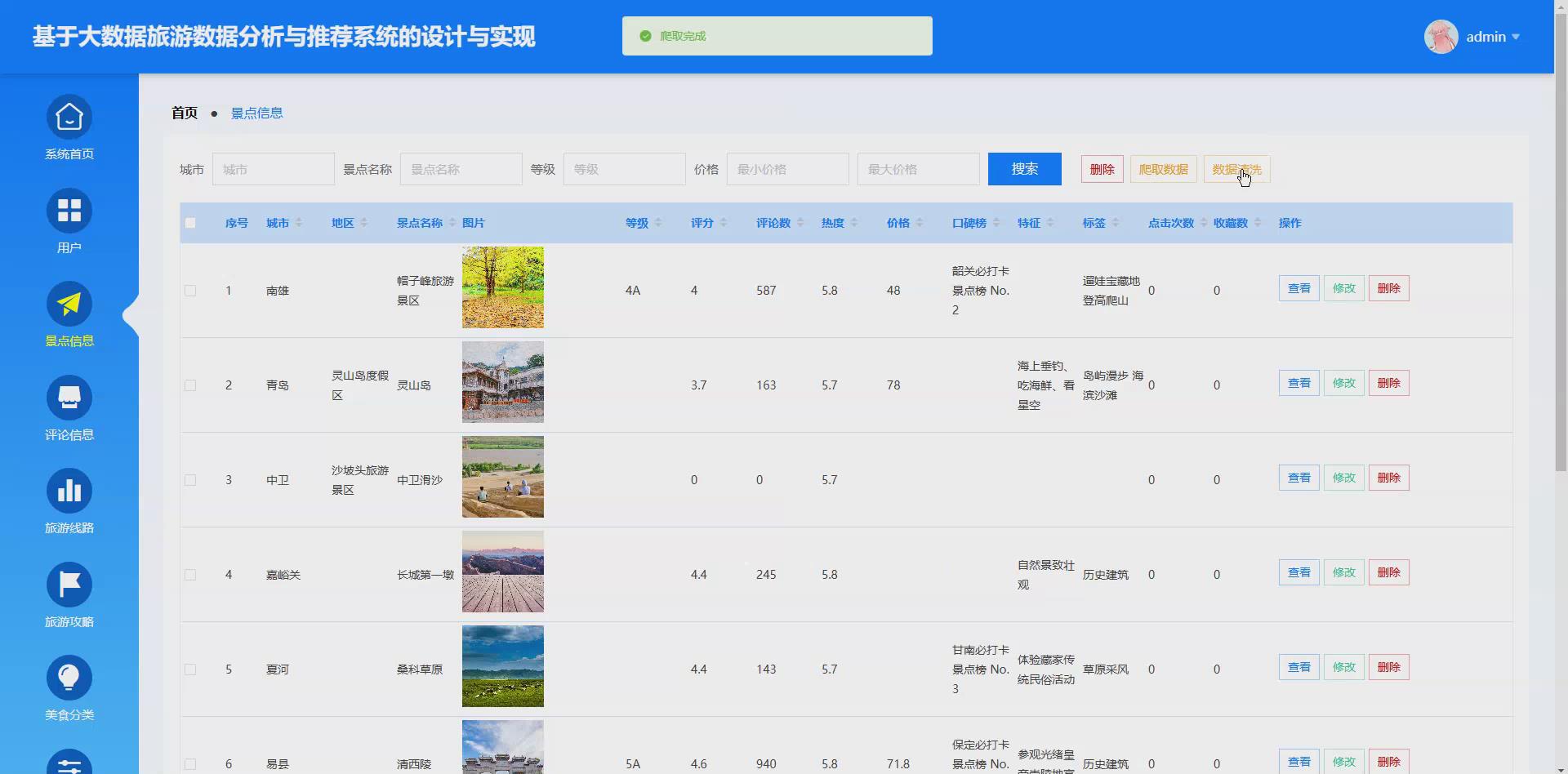Screen dimensions: 1568x774
Task: Sort the 评分 column ascending
Action: click(x=723, y=218)
